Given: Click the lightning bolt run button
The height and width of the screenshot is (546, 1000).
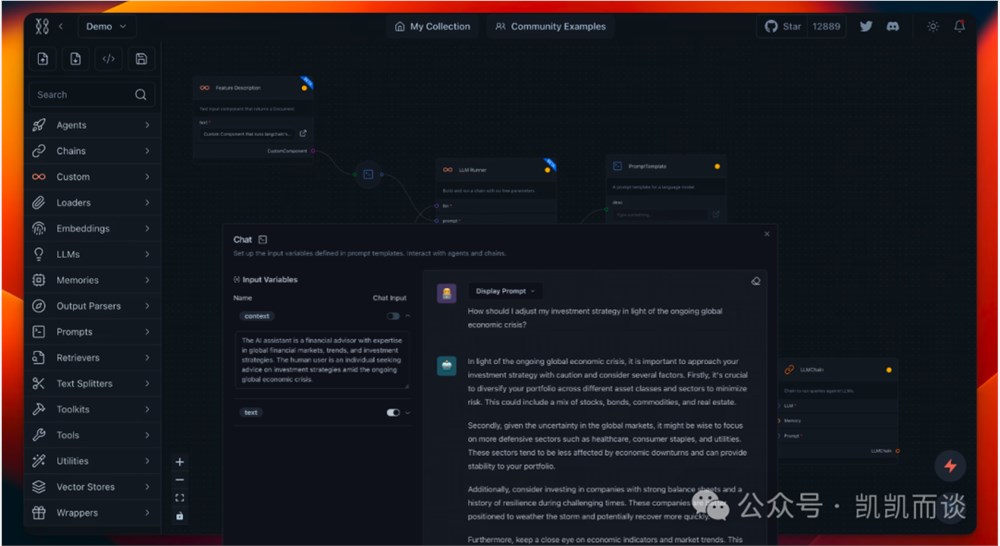Looking at the screenshot, I should point(950,466).
